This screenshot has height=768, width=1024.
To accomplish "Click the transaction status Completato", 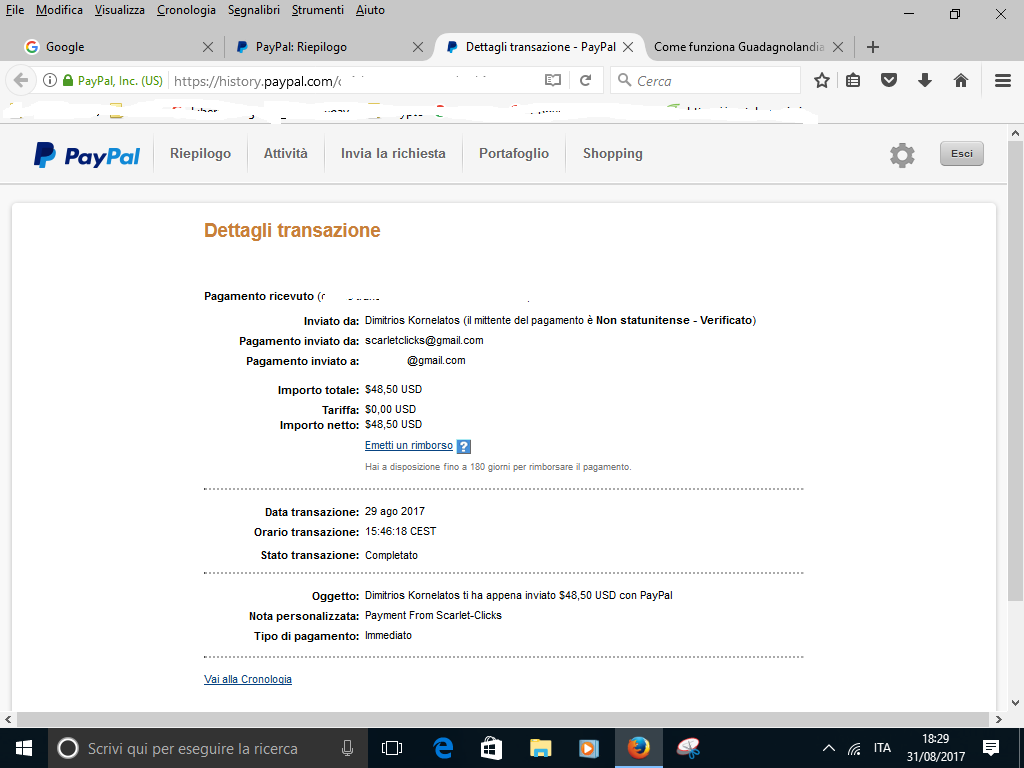I will [391, 555].
